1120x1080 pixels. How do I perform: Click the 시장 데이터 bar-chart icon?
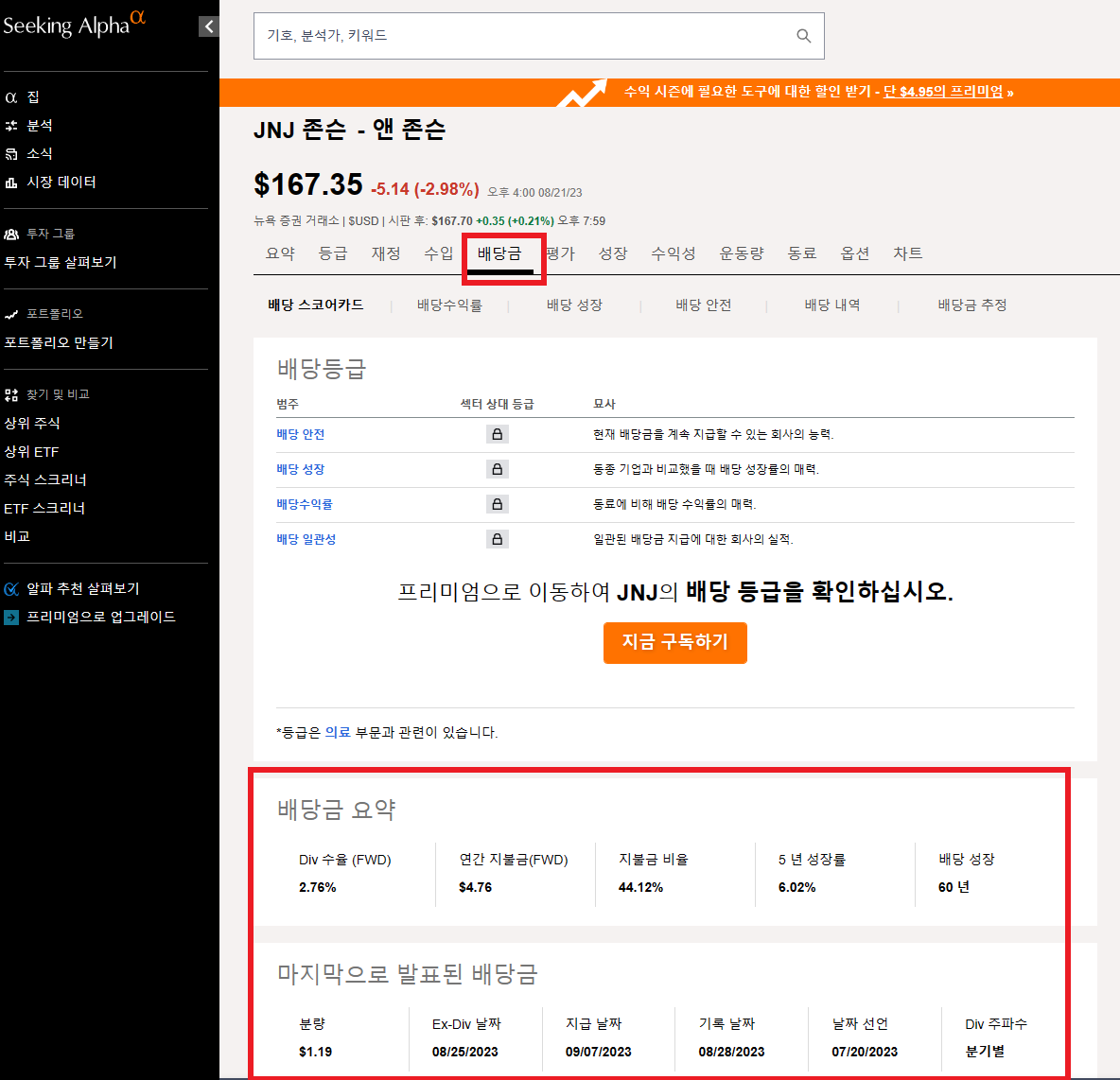click(x=11, y=182)
